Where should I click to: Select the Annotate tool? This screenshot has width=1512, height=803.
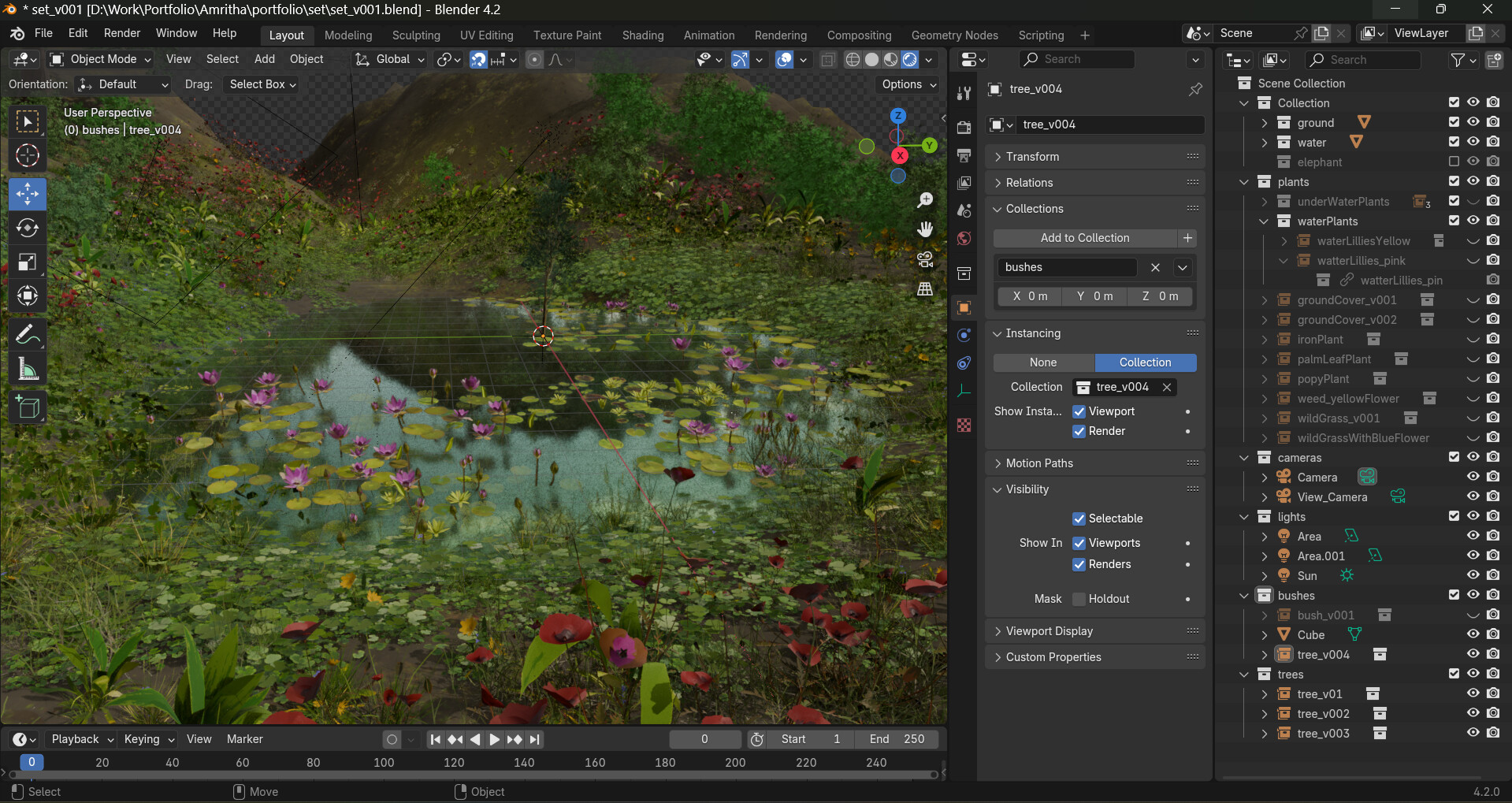[27, 334]
